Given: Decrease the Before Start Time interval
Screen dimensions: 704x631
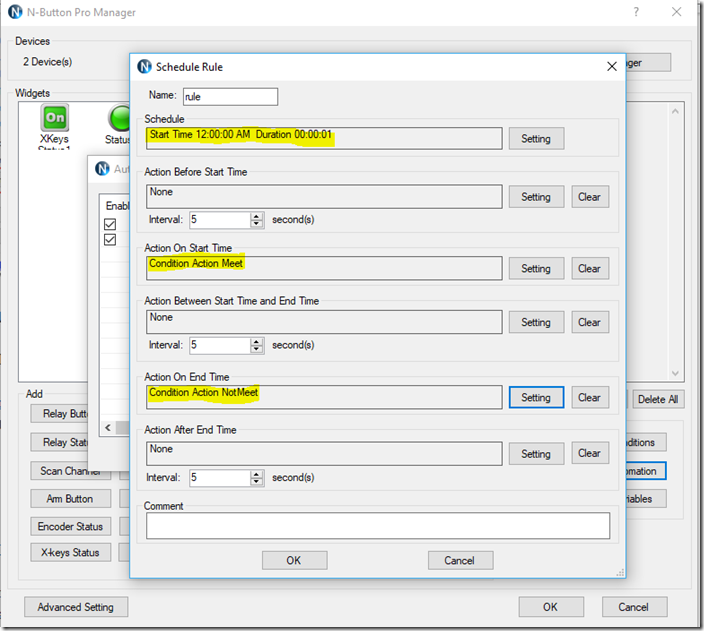Looking at the screenshot, I should [256, 223].
